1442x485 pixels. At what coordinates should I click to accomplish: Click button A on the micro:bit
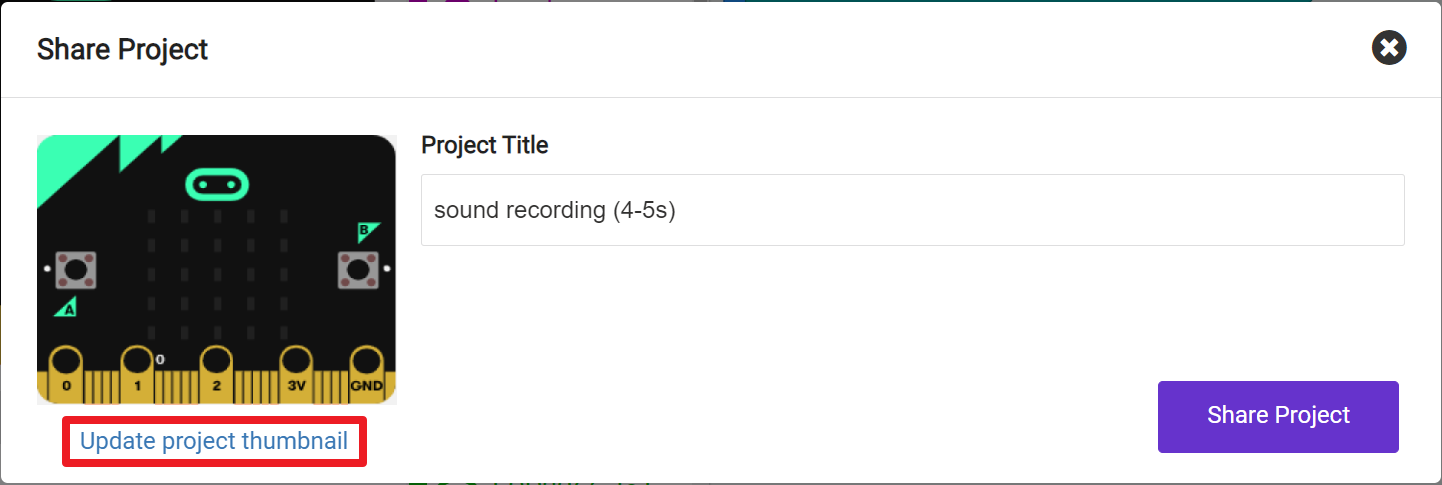pyautogui.click(x=76, y=269)
